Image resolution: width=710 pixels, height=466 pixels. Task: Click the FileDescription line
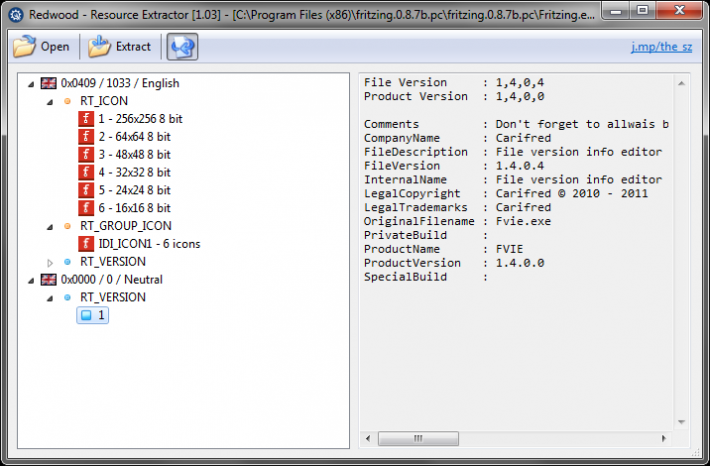(x=513, y=152)
